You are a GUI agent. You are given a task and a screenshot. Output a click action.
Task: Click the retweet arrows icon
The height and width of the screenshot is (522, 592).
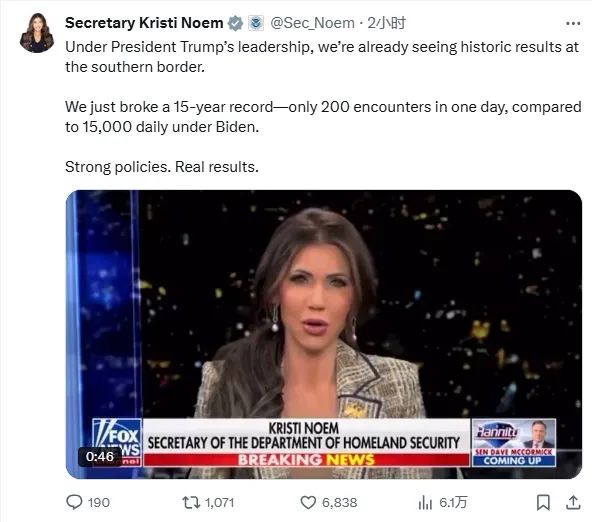coord(191,502)
